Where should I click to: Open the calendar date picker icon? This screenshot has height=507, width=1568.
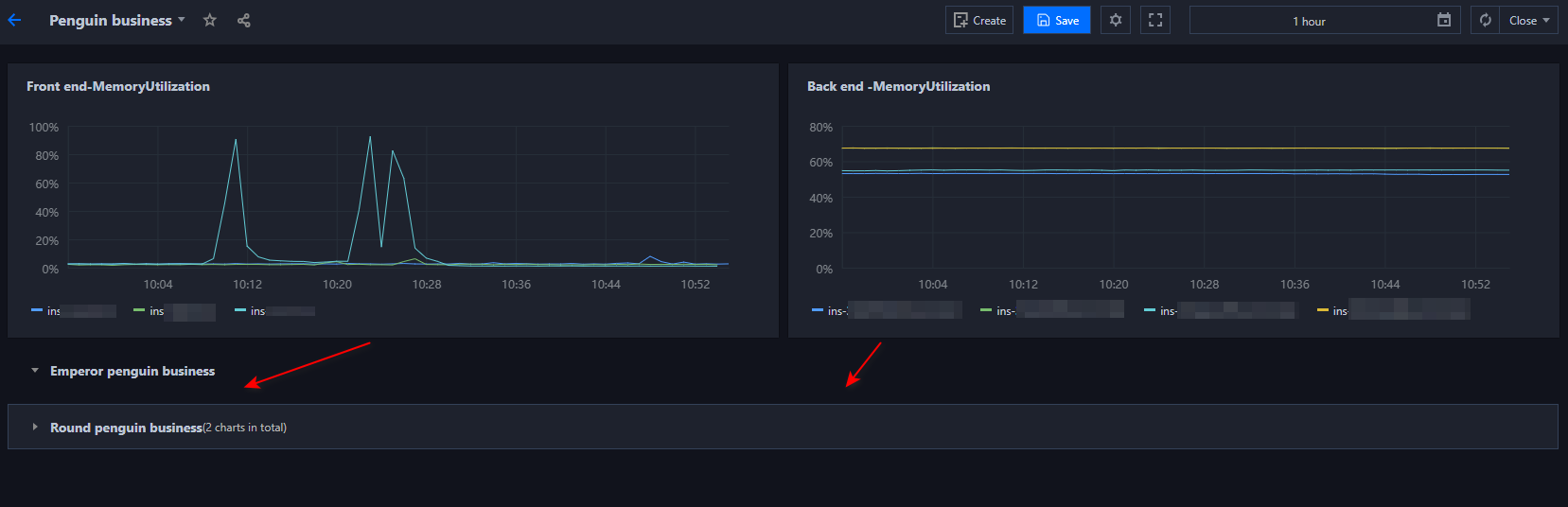tap(1444, 20)
